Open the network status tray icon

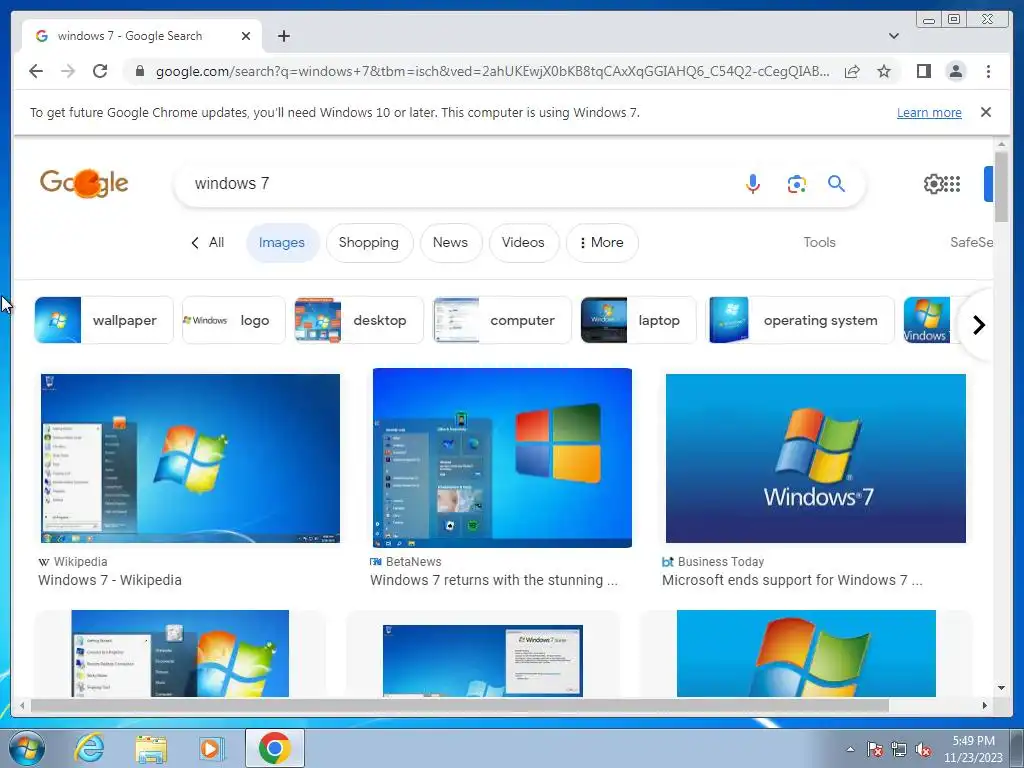point(899,750)
